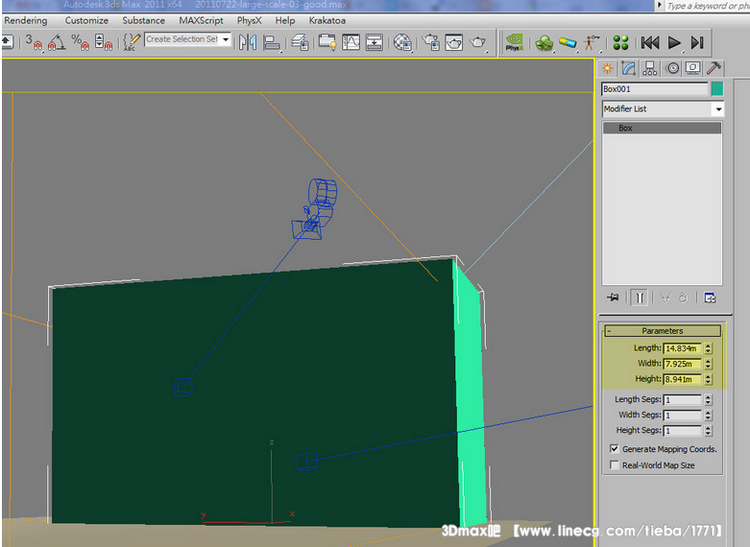
Task: Click the Width value field
Action: click(682, 363)
